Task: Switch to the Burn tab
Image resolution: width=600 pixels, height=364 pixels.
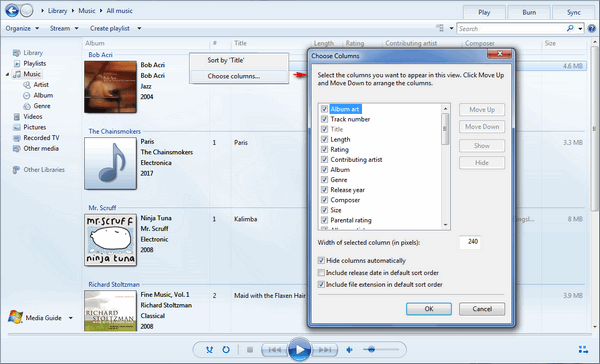Action: click(529, 12)
